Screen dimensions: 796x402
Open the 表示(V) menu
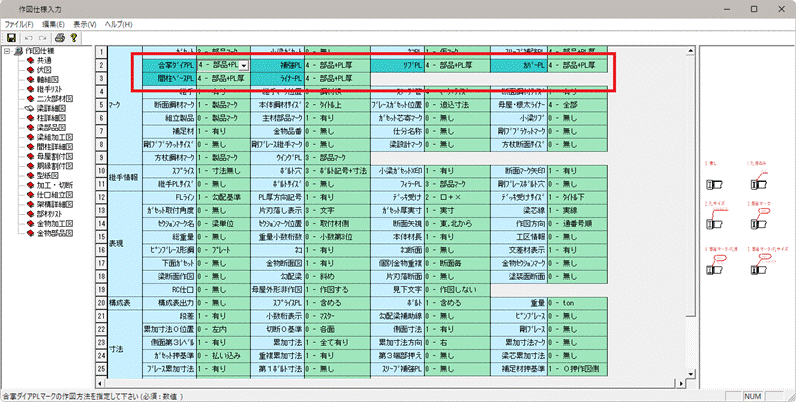coord(86,23)
